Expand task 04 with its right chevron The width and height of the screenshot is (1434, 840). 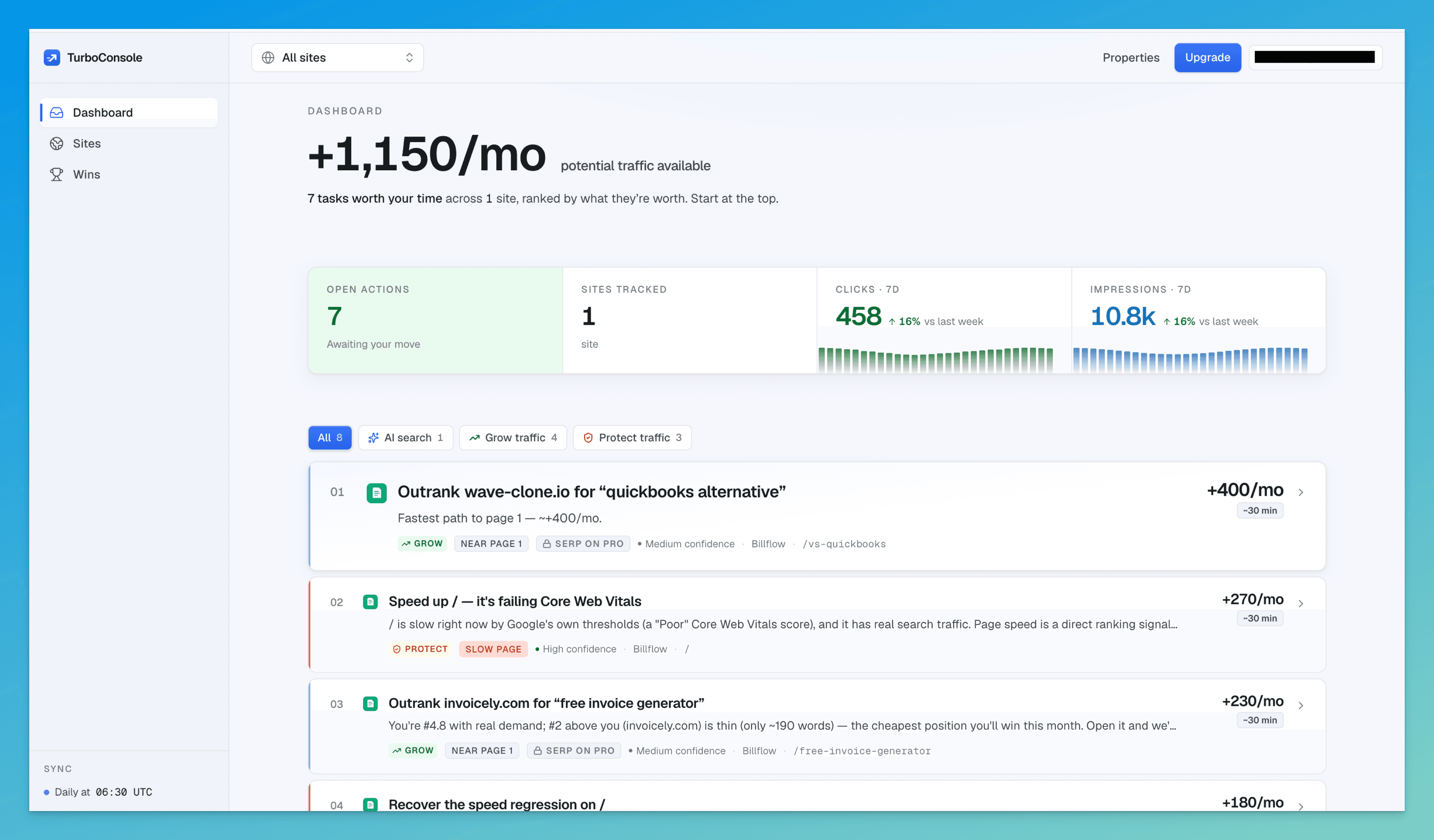[x=1301, y=806]
